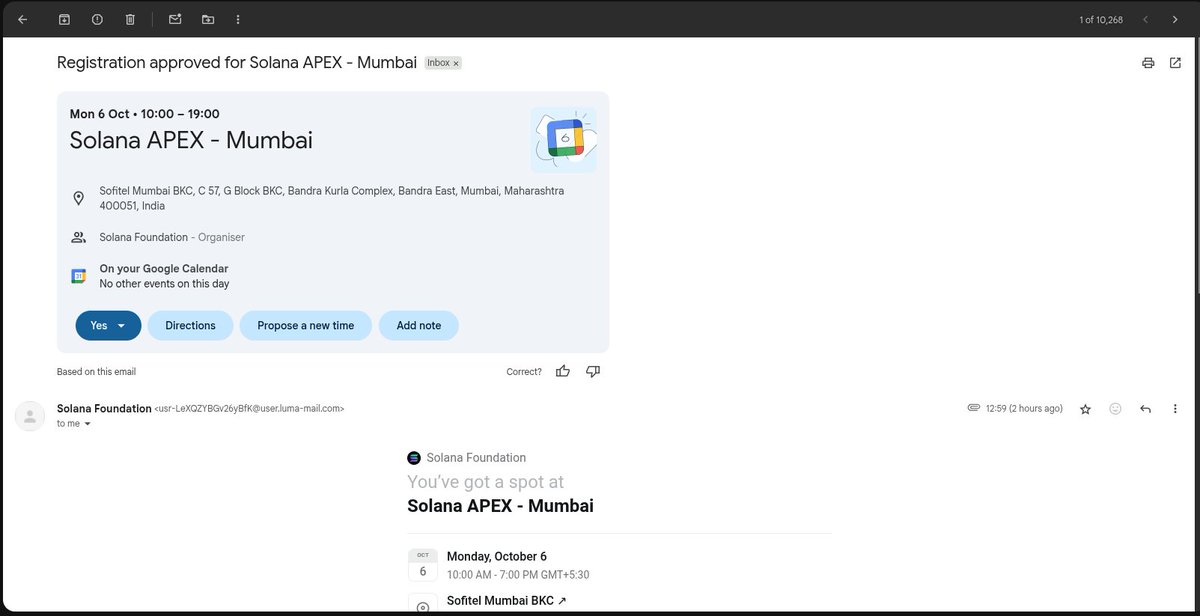1200x616 pixels.
Task: Report email as spam
Action: pos(97,19)
